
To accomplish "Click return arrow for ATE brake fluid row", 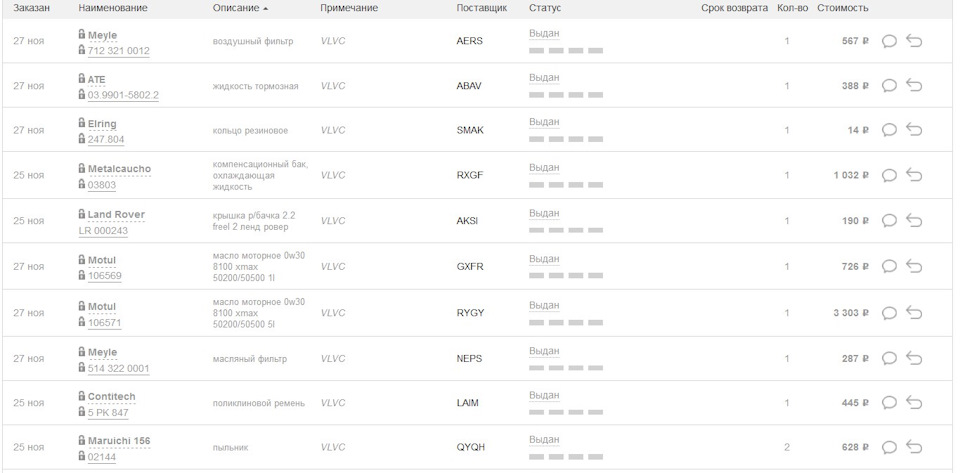I will coord(913,86).
